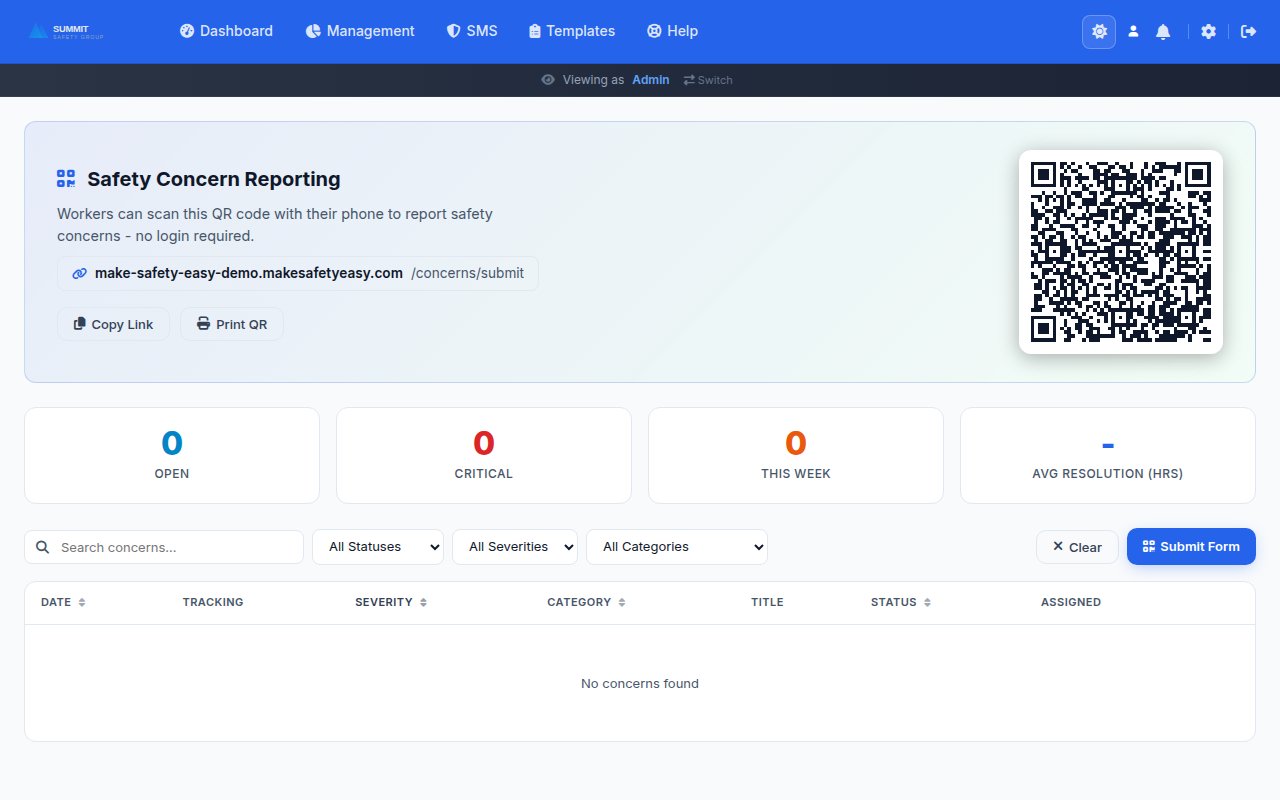Click the Search concerns input field

coord(164,547)
